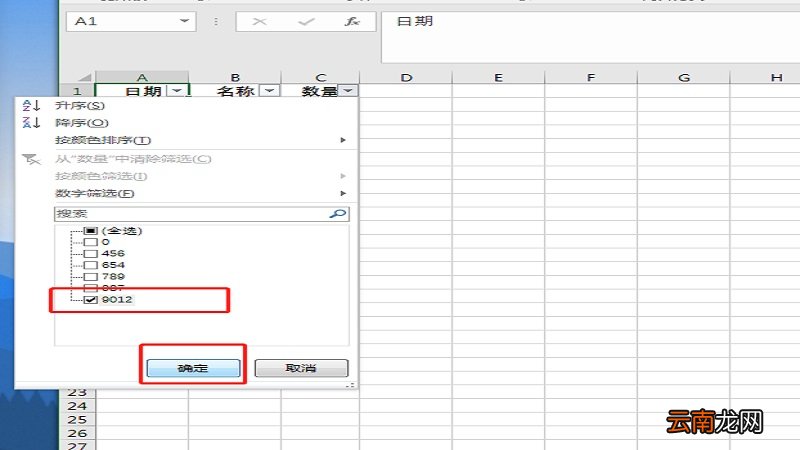Open the 数量 column filter dropdown
The image size is (800, 450).
(348, 91)
